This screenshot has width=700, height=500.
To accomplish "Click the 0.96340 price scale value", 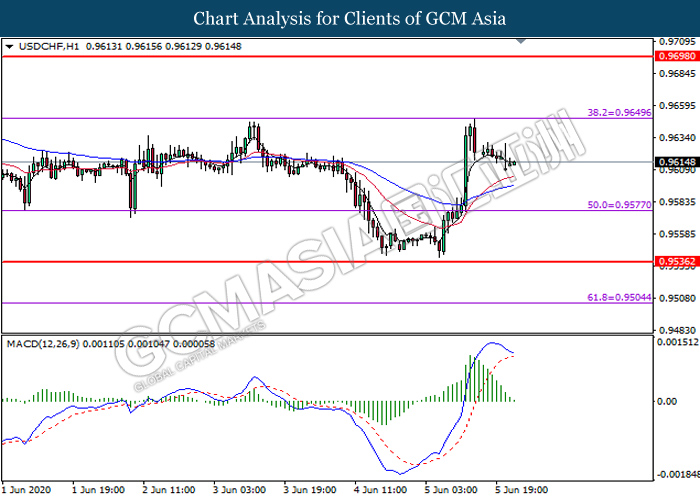I will (677, 138).
